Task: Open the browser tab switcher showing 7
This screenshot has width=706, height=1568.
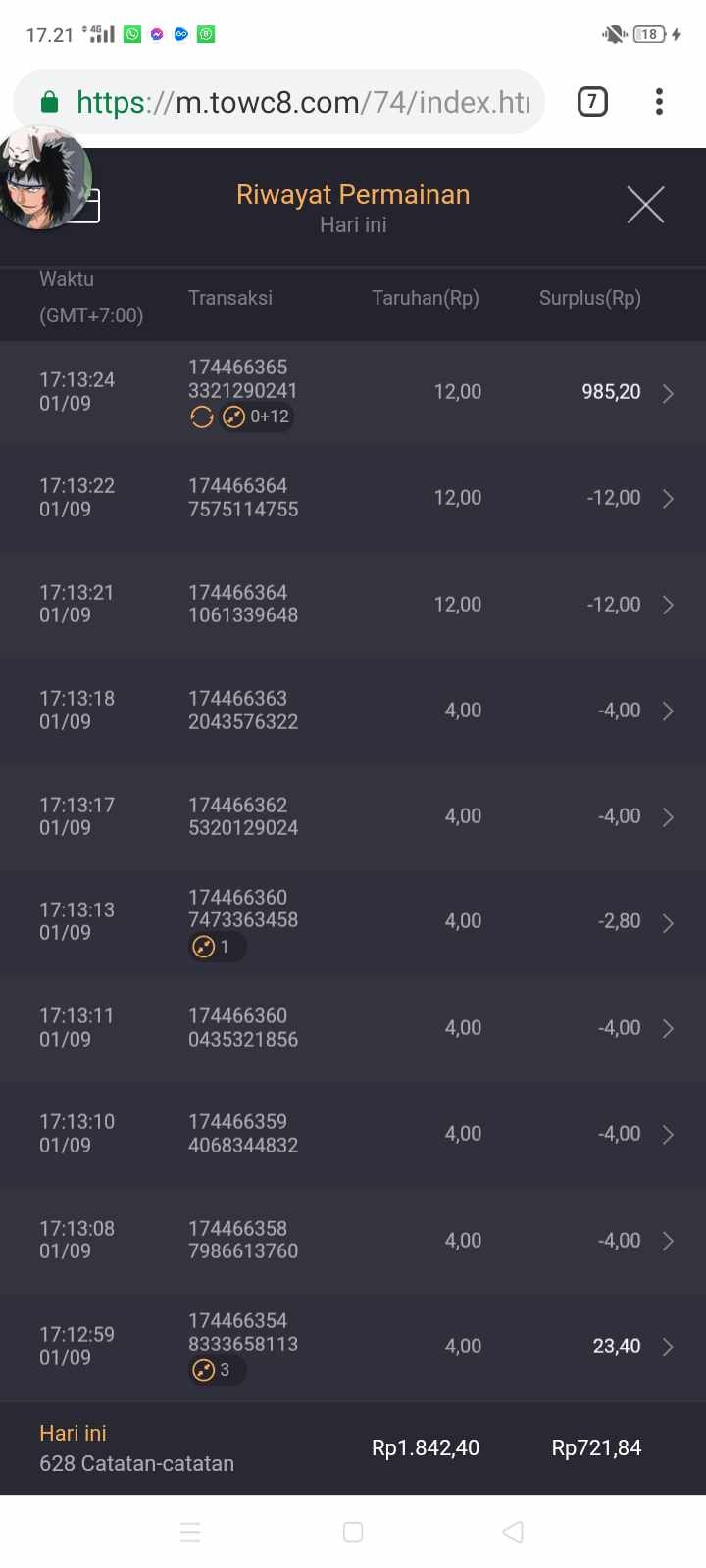Action: coord(592,101)
